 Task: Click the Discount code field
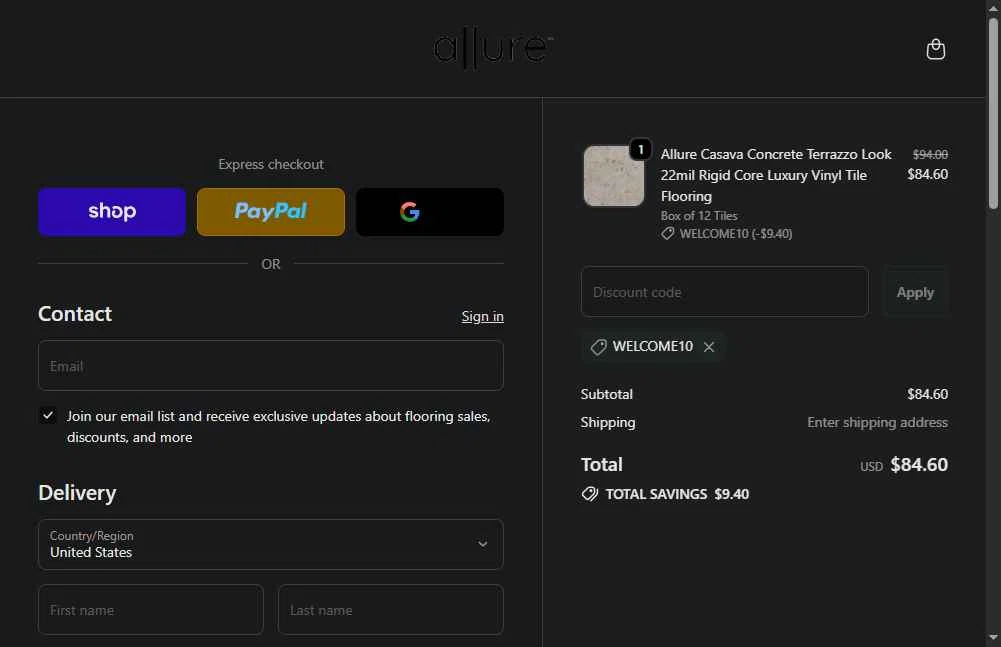pyautogui.click(x=725, y=292)
